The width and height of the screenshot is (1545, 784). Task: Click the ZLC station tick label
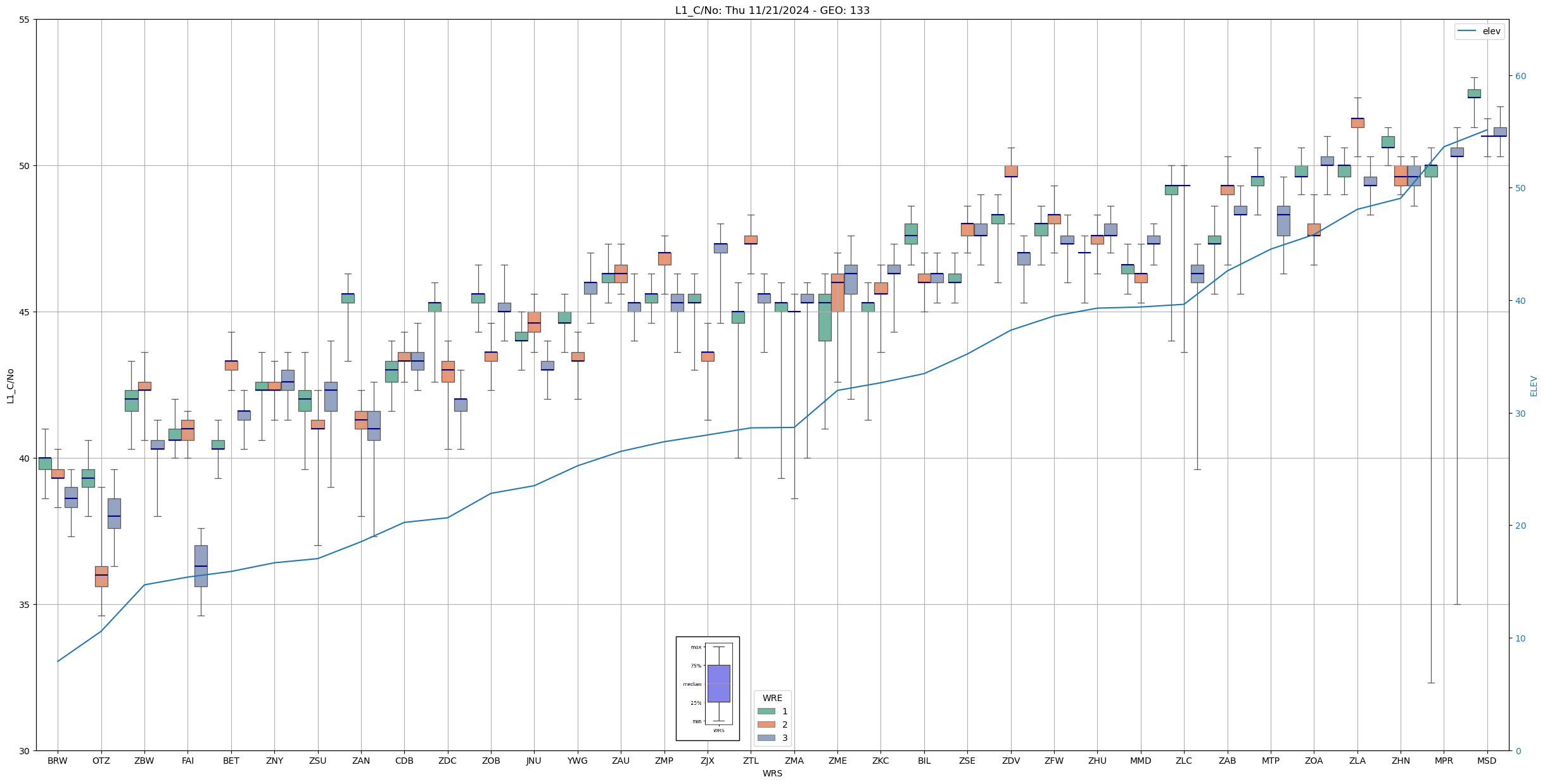1183,761
